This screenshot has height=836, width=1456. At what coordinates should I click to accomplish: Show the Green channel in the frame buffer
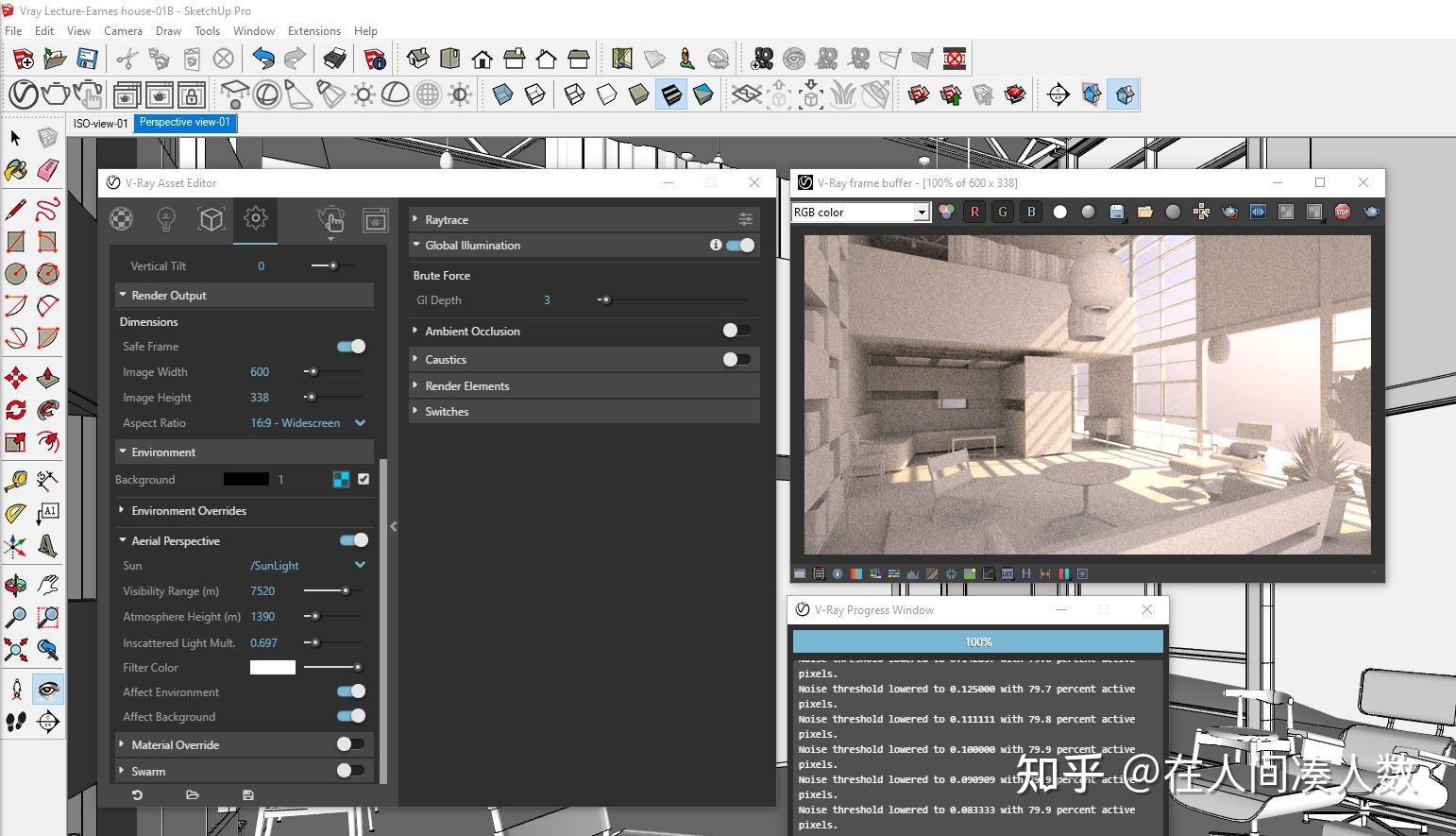click(1002, 212)
